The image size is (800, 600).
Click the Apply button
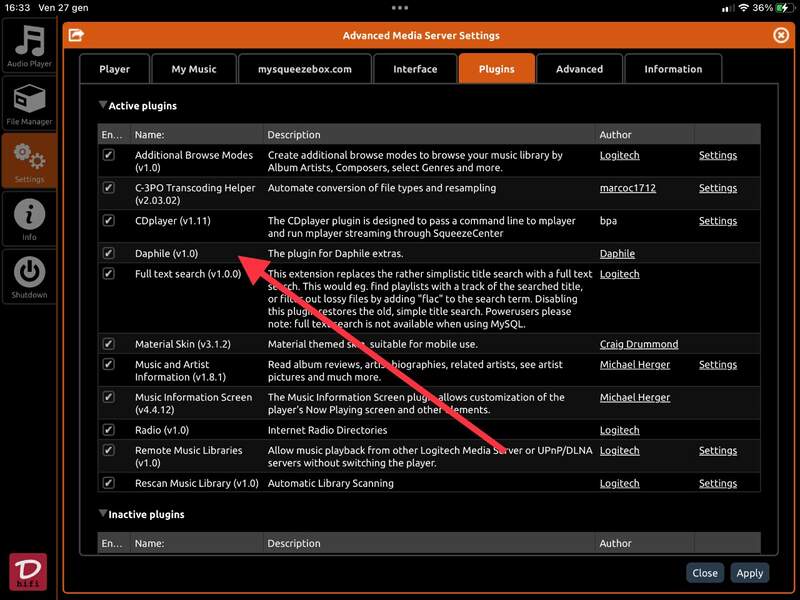[749, 573]
